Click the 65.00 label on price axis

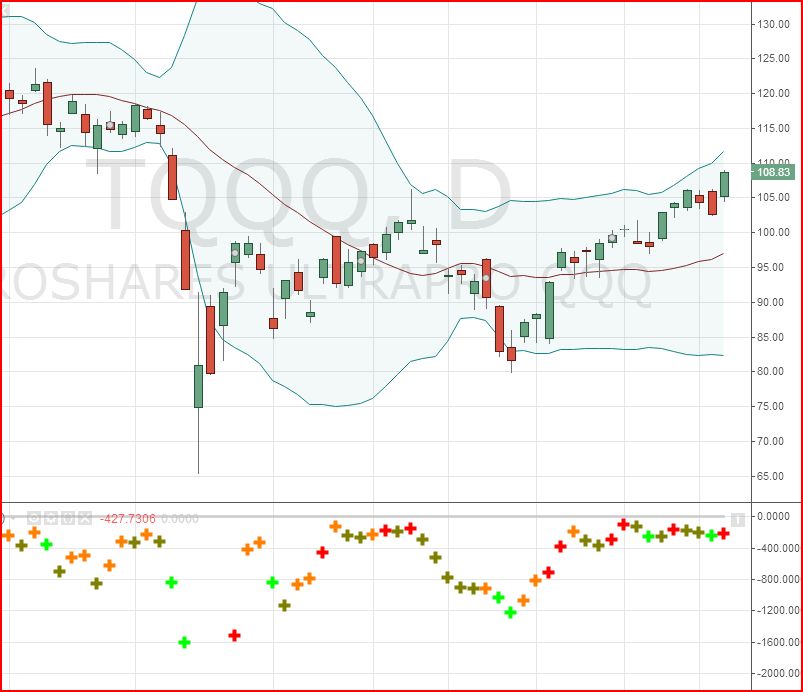774,476
